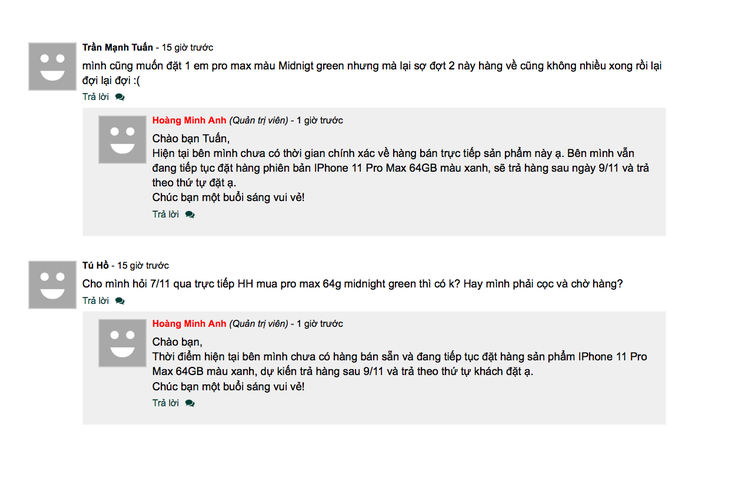750x500 pixels.
Task: Click the admin avatar beside the "Chào bạn," reply
Action: coord(122,342)
